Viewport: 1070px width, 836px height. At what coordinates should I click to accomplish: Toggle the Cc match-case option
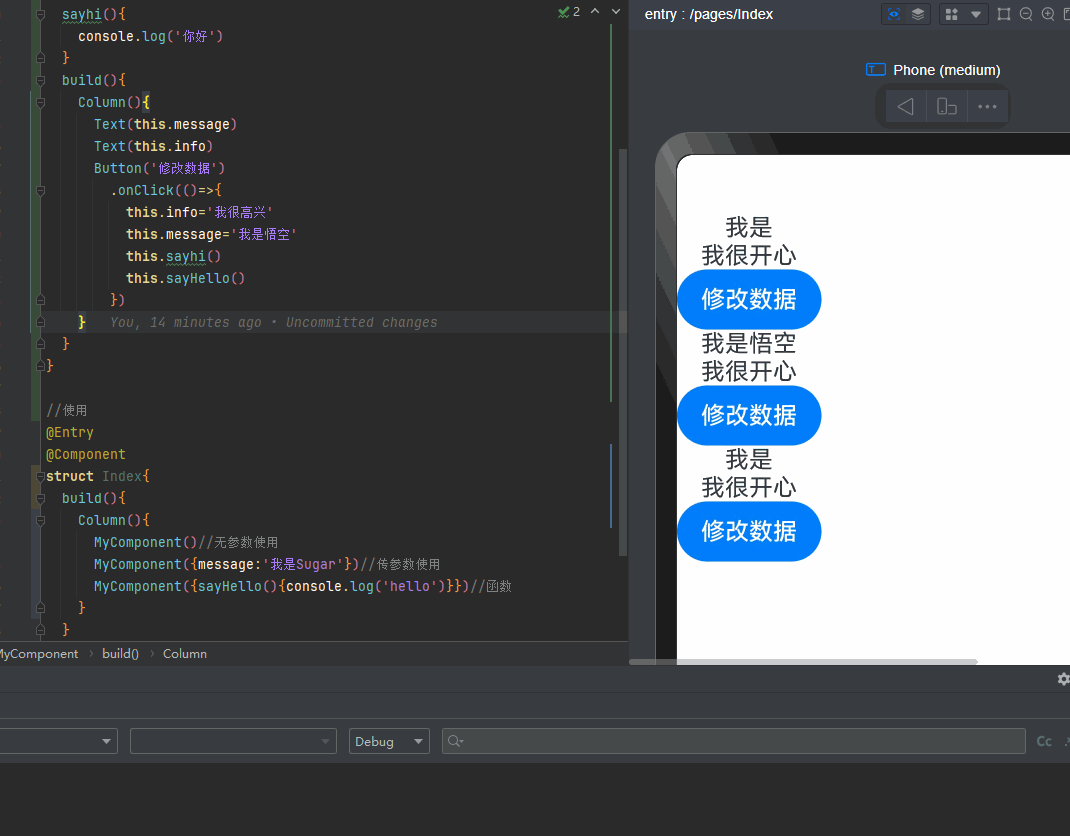(1044, 741)
